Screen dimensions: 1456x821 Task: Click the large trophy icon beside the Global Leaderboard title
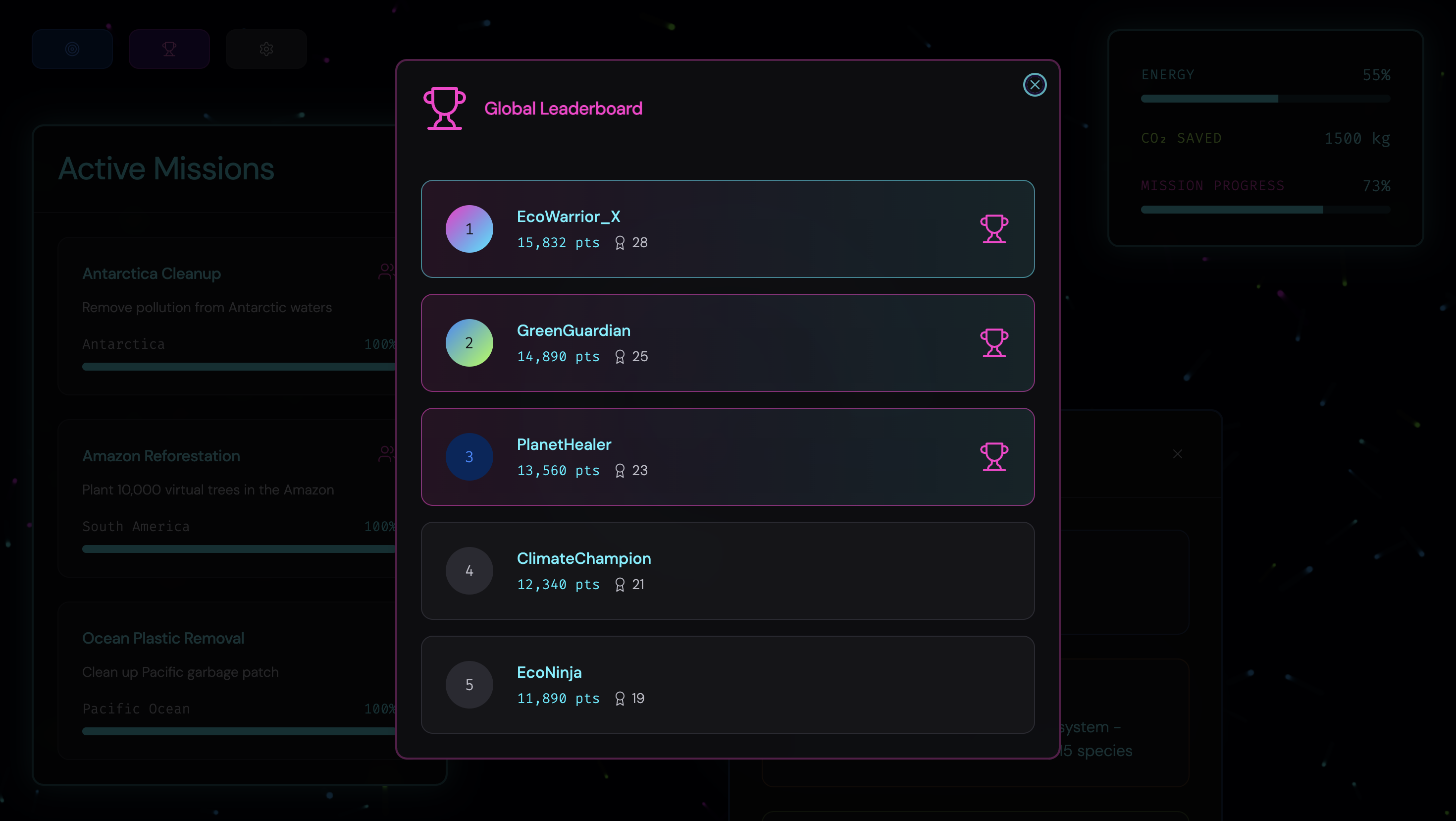click(x=444, y=109)
